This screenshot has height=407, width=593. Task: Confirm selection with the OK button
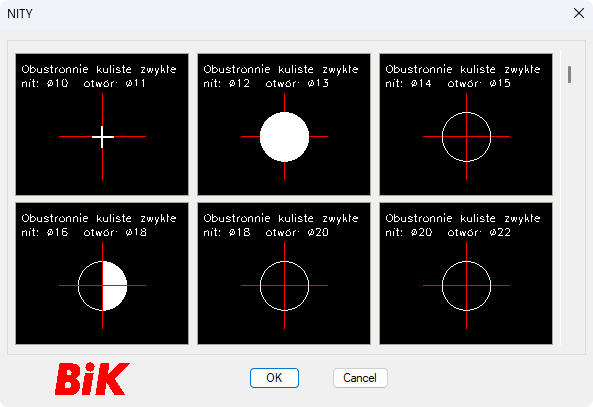[x=274, y=378]
